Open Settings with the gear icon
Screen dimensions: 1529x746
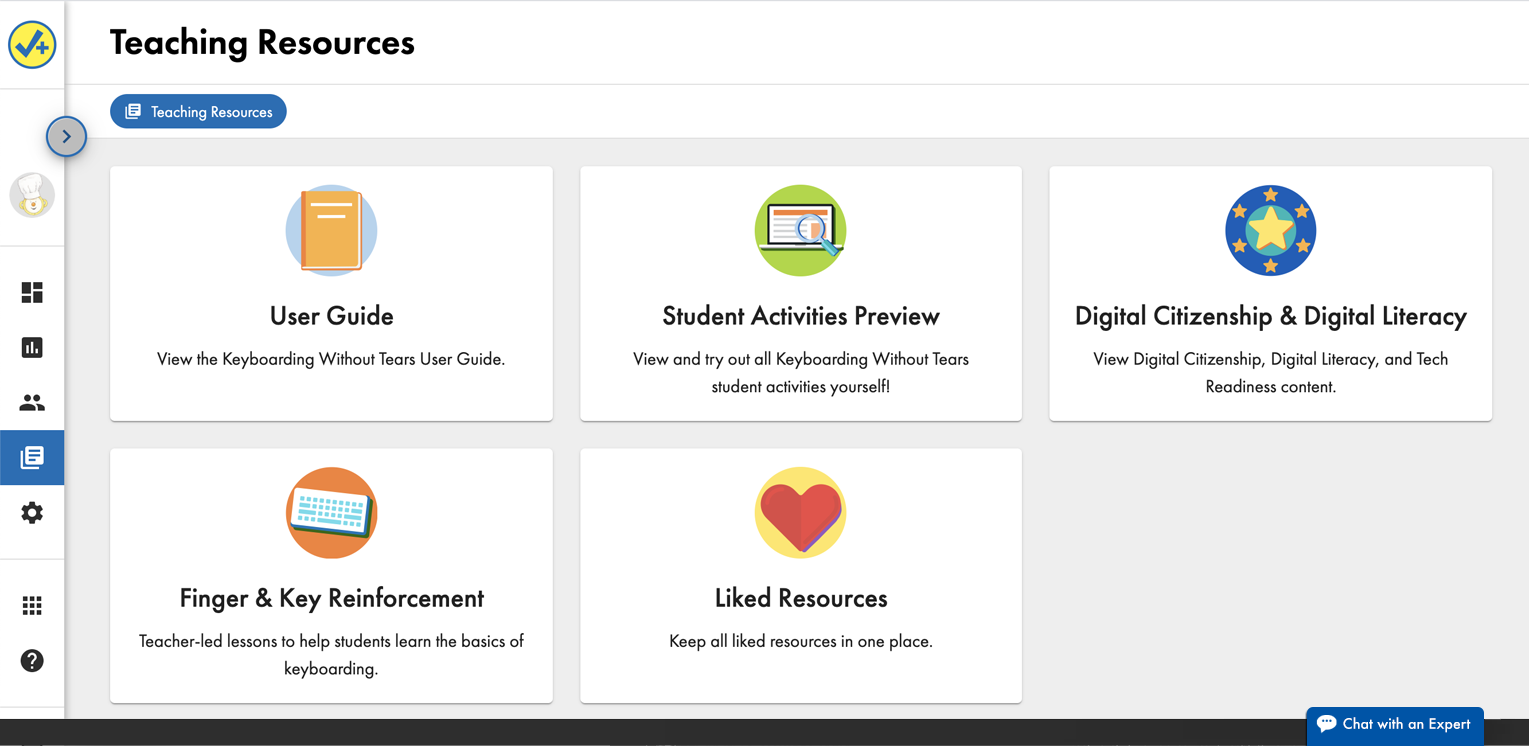(x=32, y=512)
